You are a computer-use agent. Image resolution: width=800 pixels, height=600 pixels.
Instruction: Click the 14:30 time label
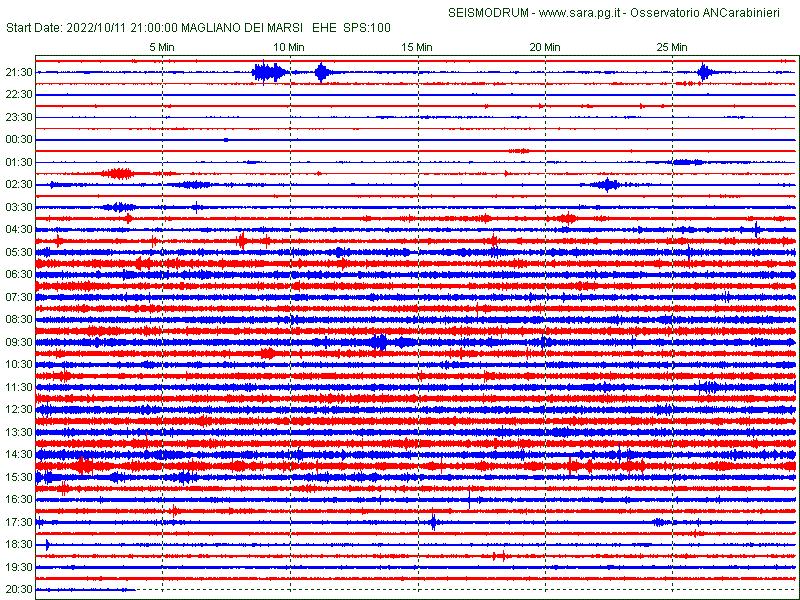pos(19,455)
